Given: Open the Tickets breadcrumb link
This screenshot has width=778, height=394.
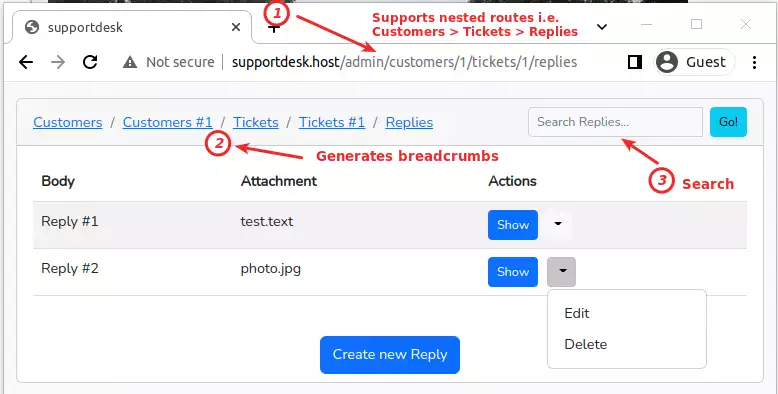Looking at the screenshot, I should (x=256, y=122).
